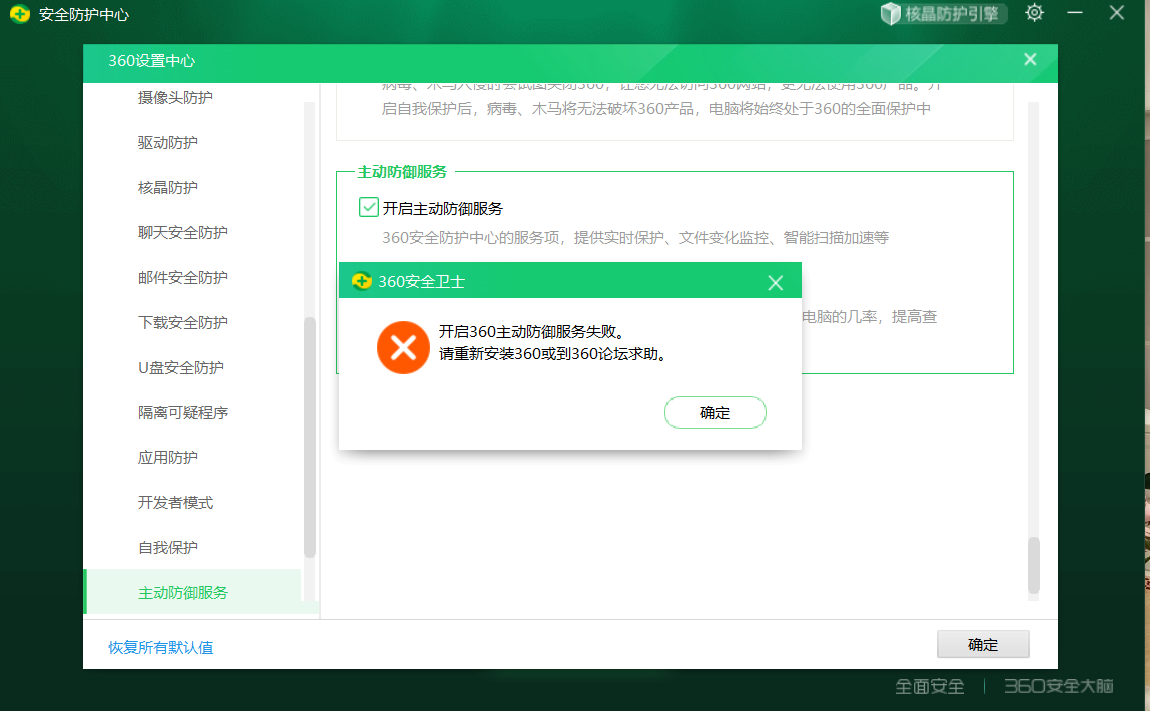This screenshot has width=1150, height=711.
Task: Click 请重新安装360或到360论坛求助 text
Action: (553, 354)
